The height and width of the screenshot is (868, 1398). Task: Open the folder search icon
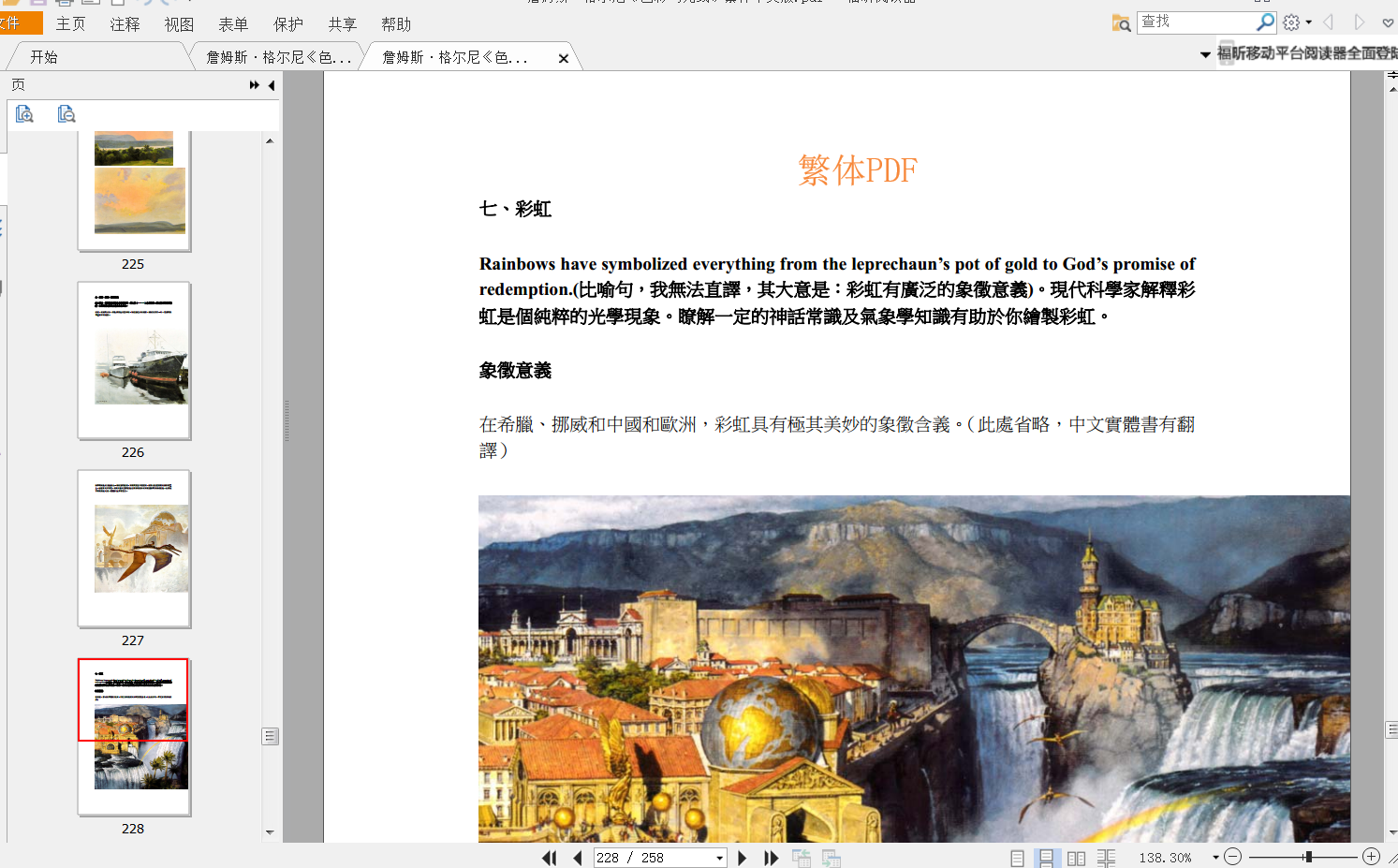point(1121,22)
